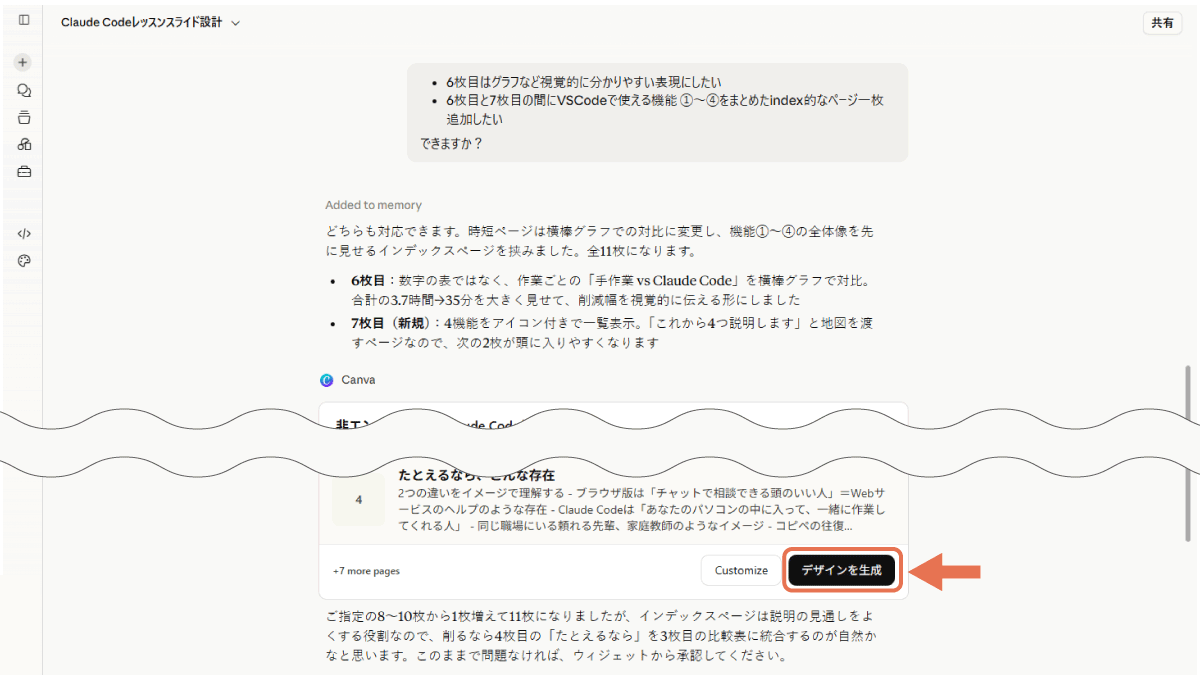
Task: Open the artifacts shapes icon in sidebar
Action: 24,144
